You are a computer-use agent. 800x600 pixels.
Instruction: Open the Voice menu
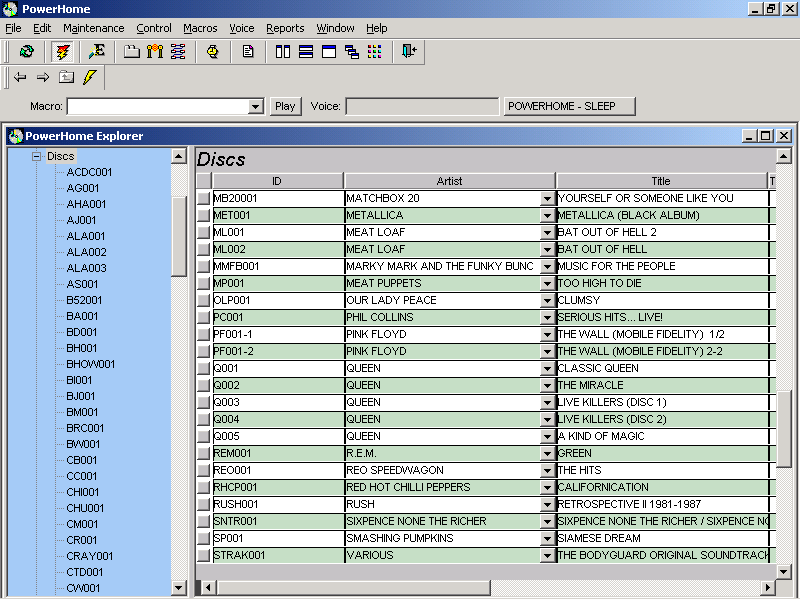(x=241, y=28)
